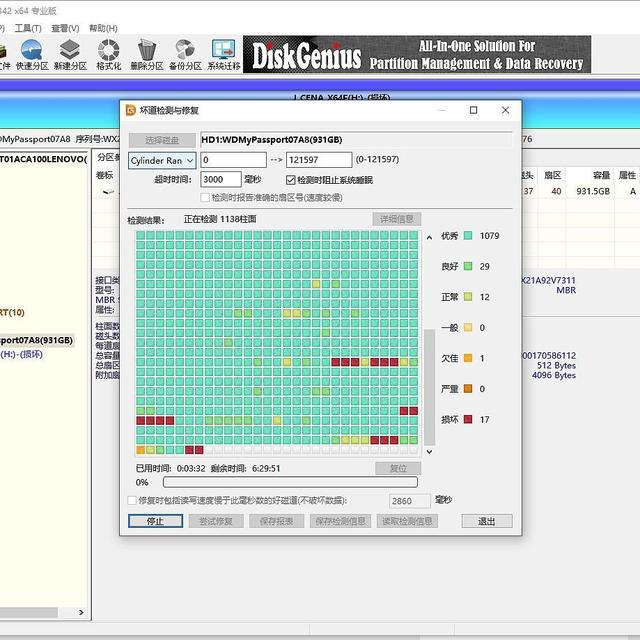The image size is (640, 640).
Task: Click the 4096 Bytes value in disk info
Action: (553, 375)
